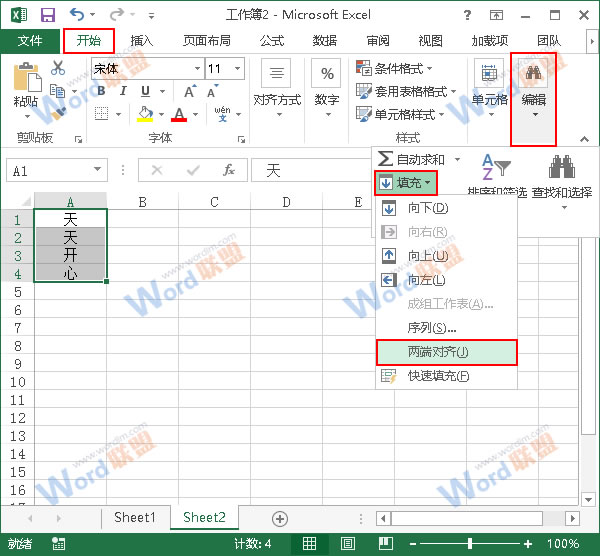Toggle bold formatting
The width and height of the screenshot is (600, 556).
coord(101,91)
